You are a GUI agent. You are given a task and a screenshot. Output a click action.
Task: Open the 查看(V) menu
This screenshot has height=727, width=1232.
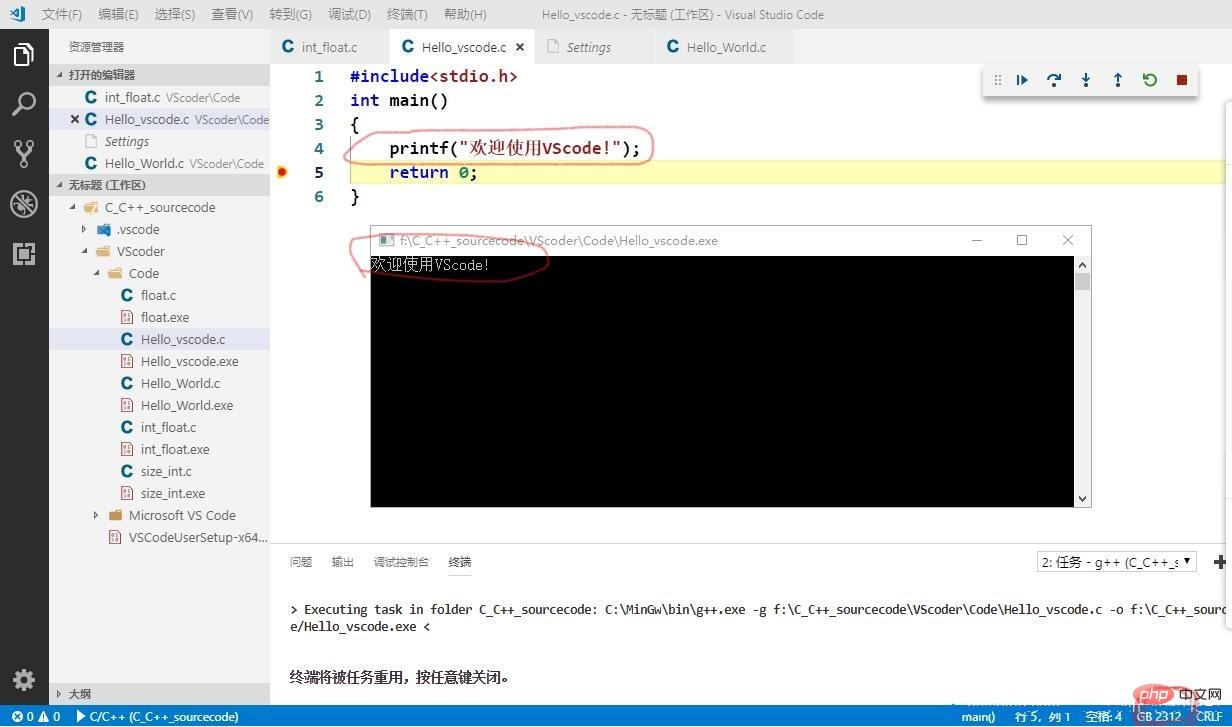point(232,14)
